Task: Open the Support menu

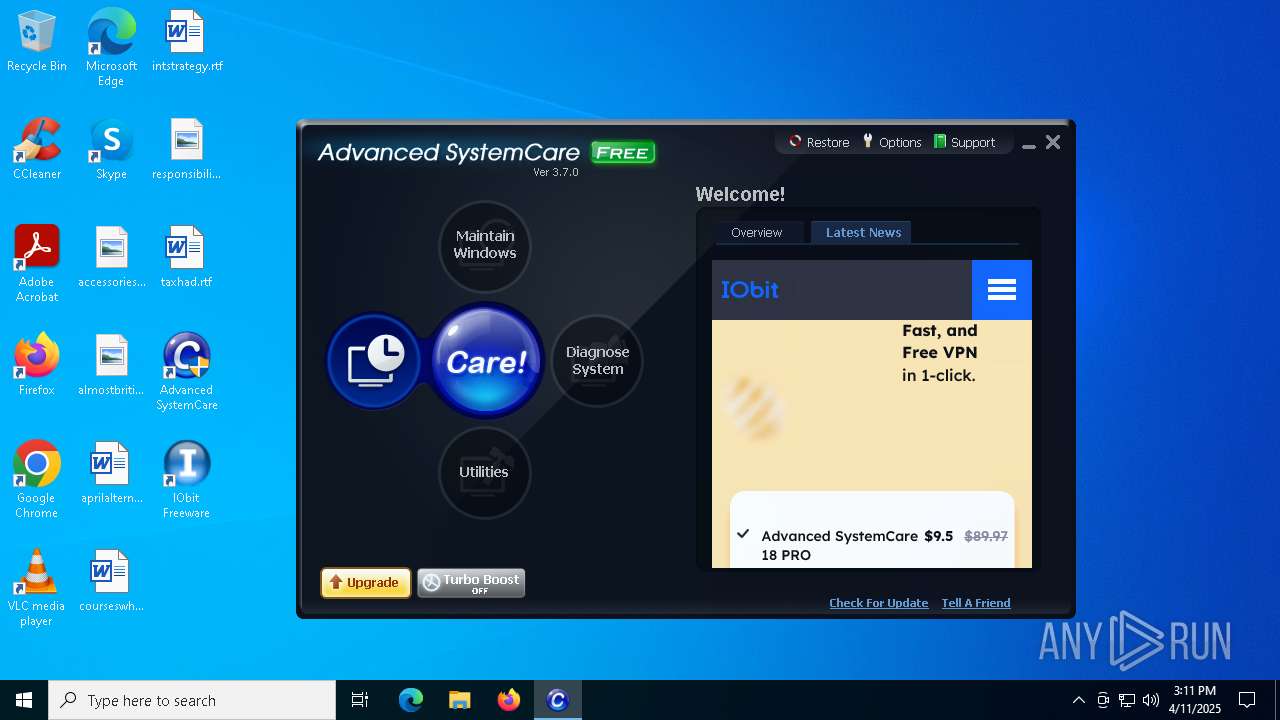Action: 964,142
